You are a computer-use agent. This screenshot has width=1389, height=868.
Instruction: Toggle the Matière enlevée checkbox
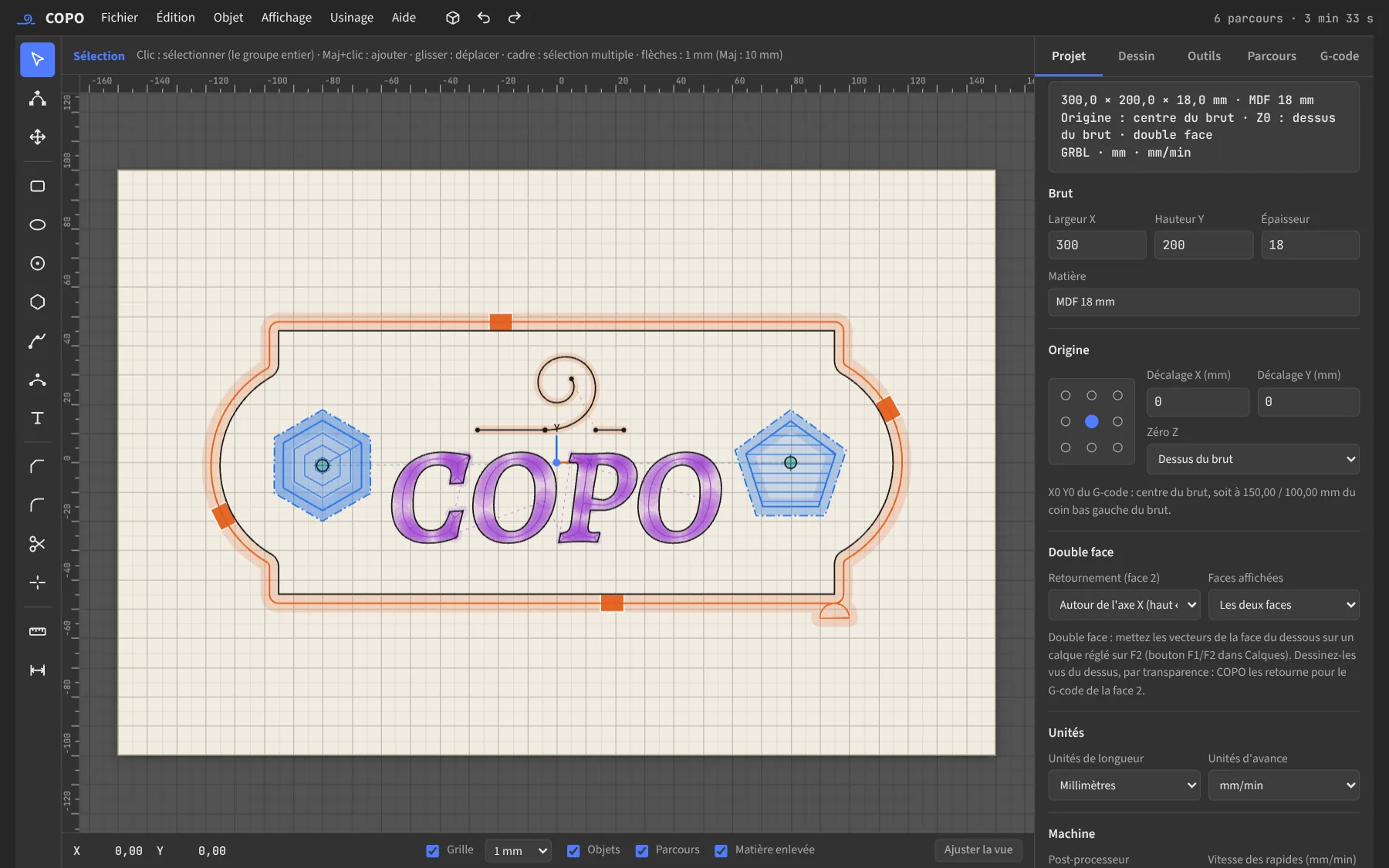[721, 850]
